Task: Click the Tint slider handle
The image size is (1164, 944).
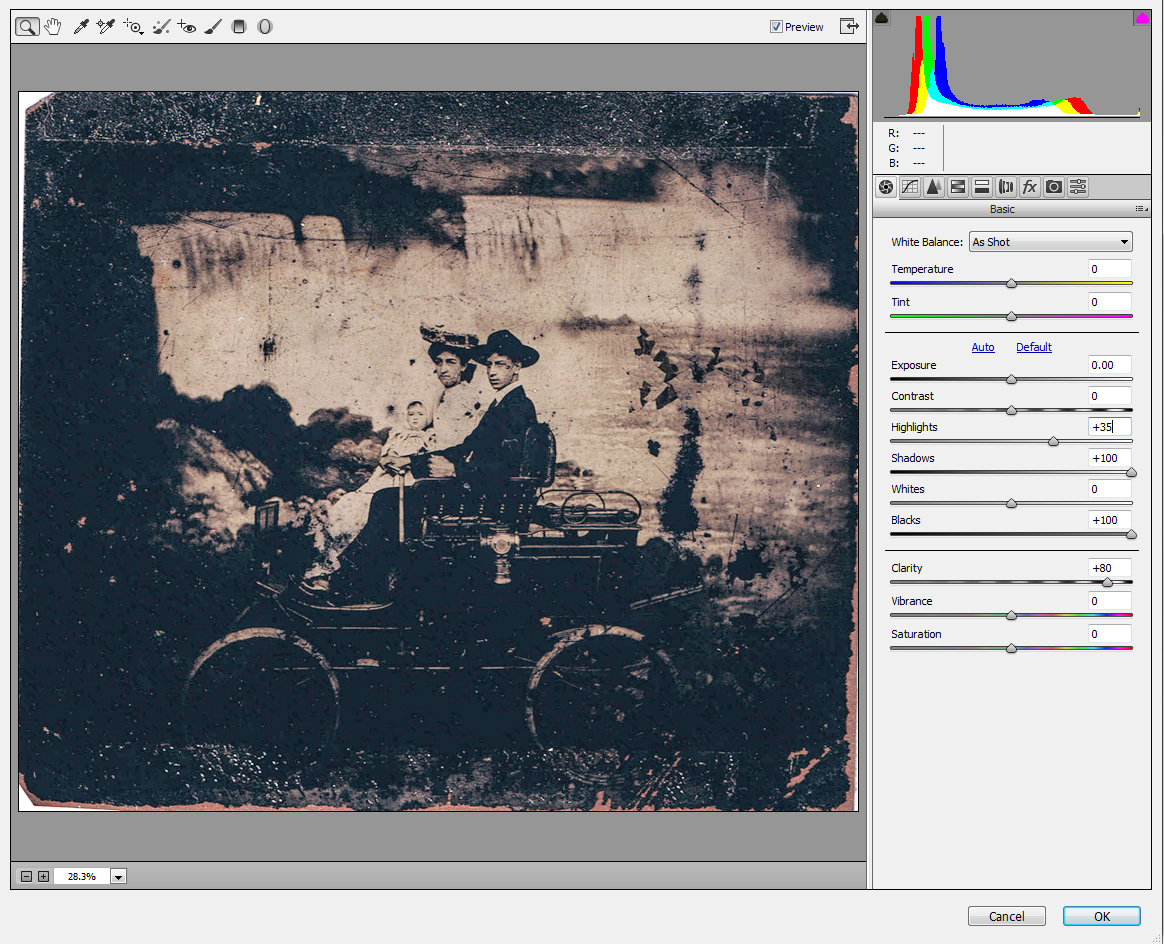Action: click(1011, 316)
